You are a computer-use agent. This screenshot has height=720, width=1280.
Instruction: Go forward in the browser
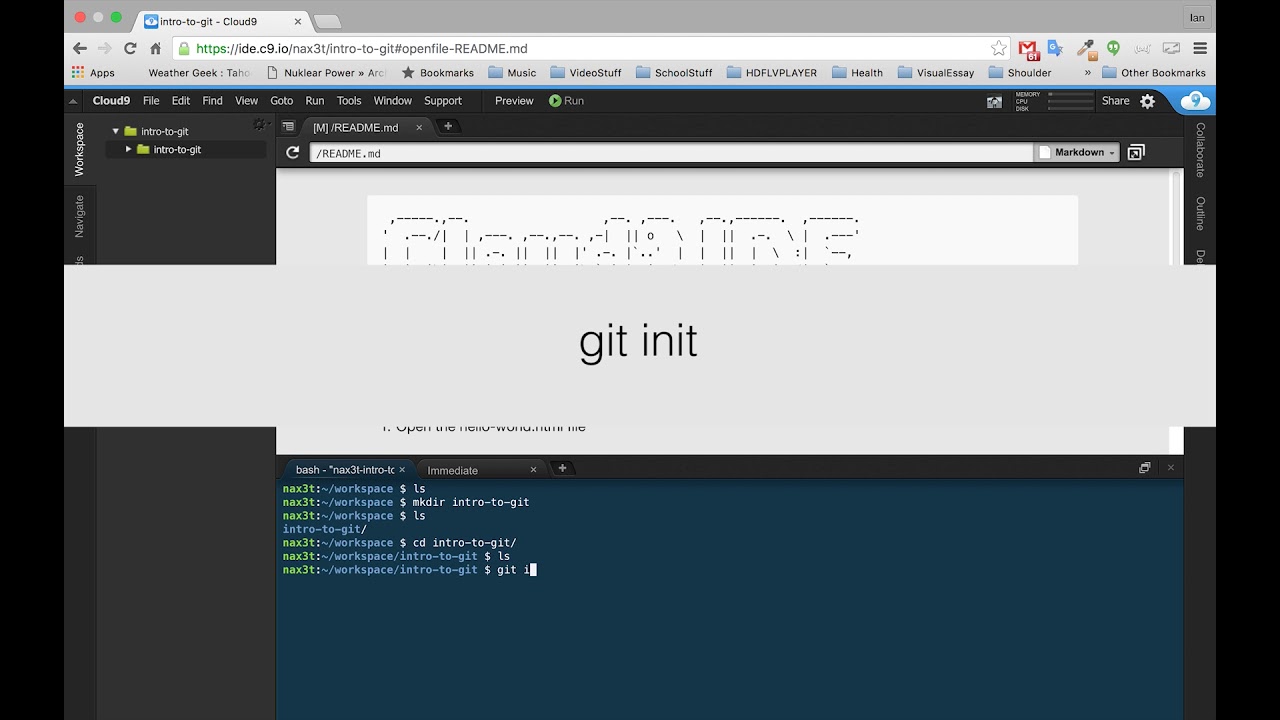[x=104, y=48]
